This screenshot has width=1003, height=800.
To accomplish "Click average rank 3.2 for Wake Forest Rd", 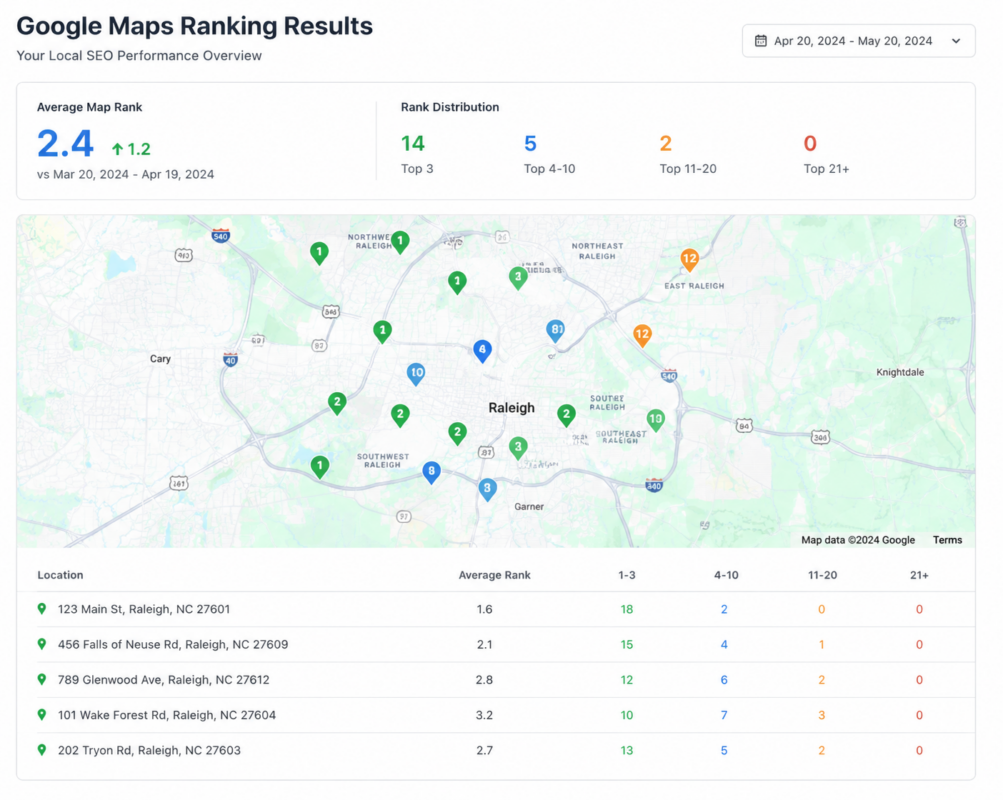I will pos(484,715).
